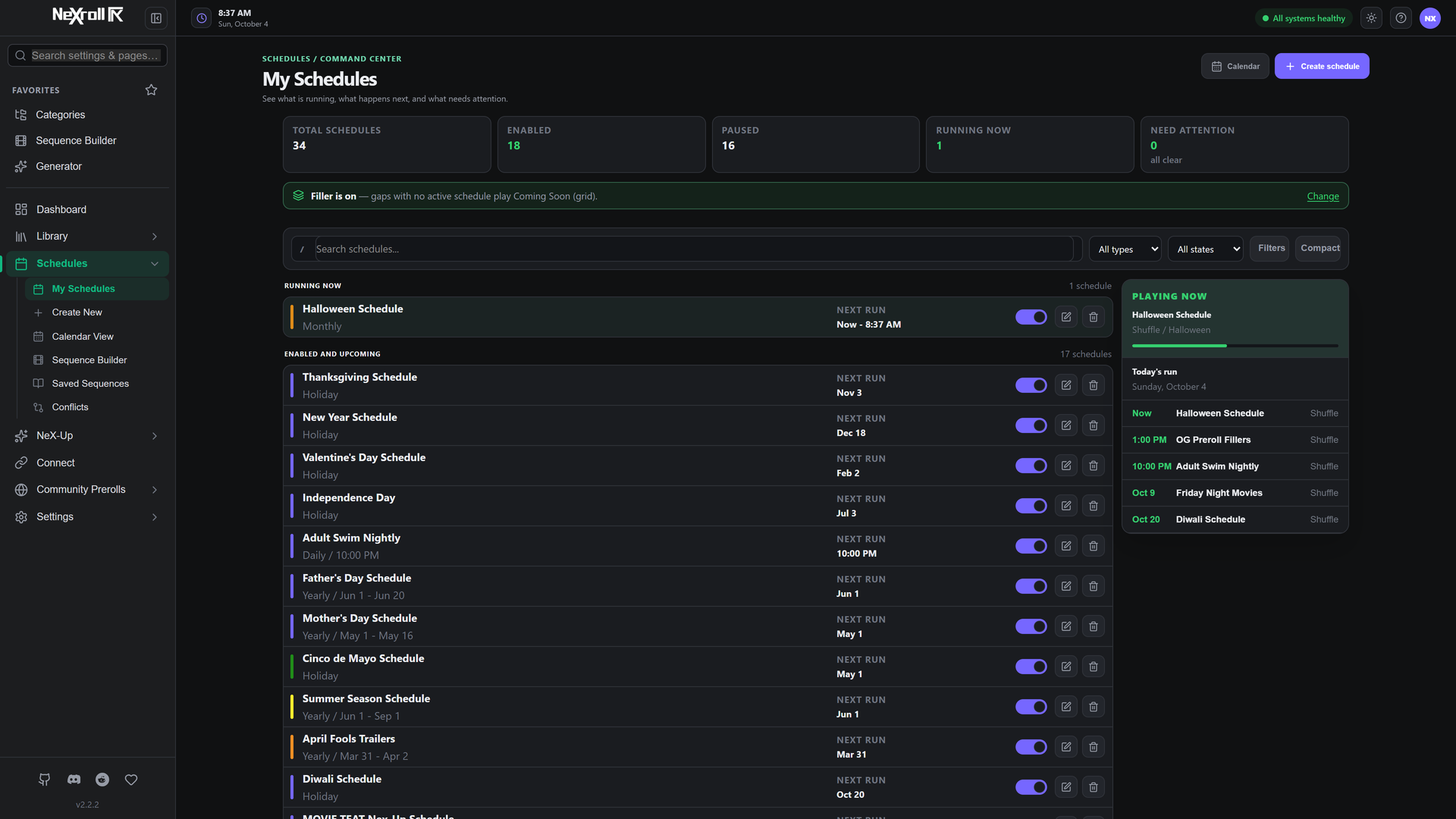Click the Create schedule button
This screenshot has width=1456, height=819.
coord(1322,66)
